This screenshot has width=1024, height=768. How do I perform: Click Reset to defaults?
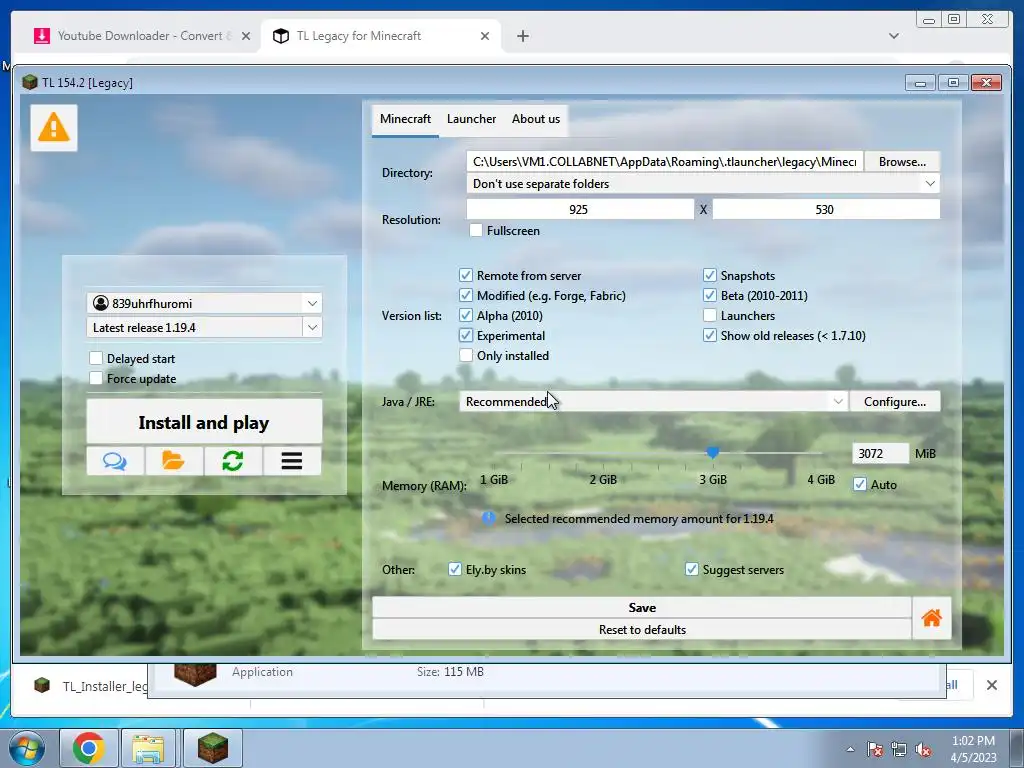point(642,630)
